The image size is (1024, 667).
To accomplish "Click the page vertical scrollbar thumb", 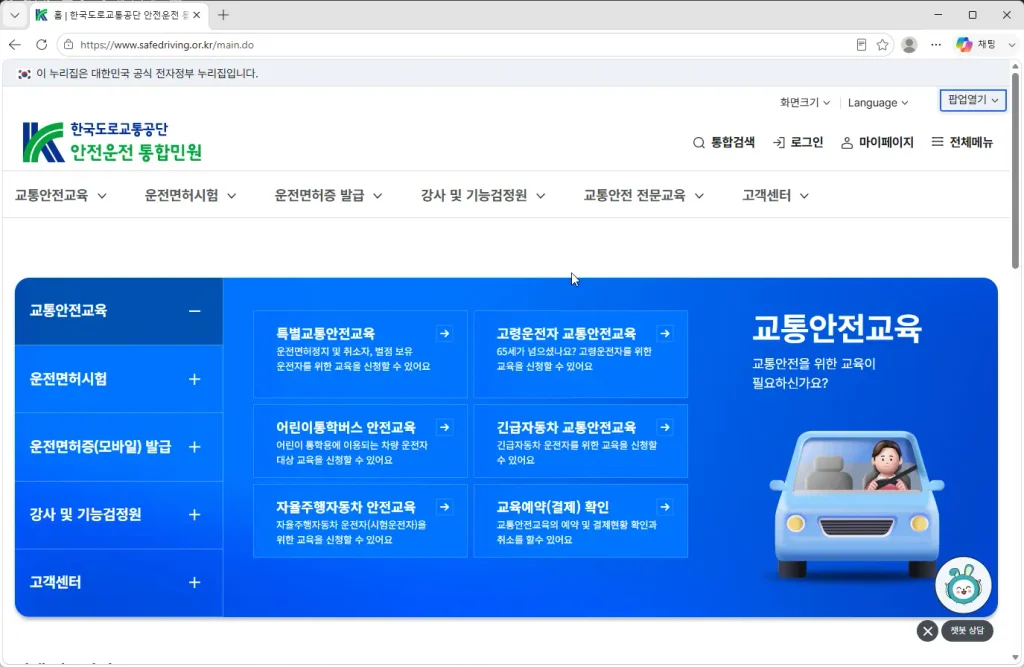I will [1015, 170].
